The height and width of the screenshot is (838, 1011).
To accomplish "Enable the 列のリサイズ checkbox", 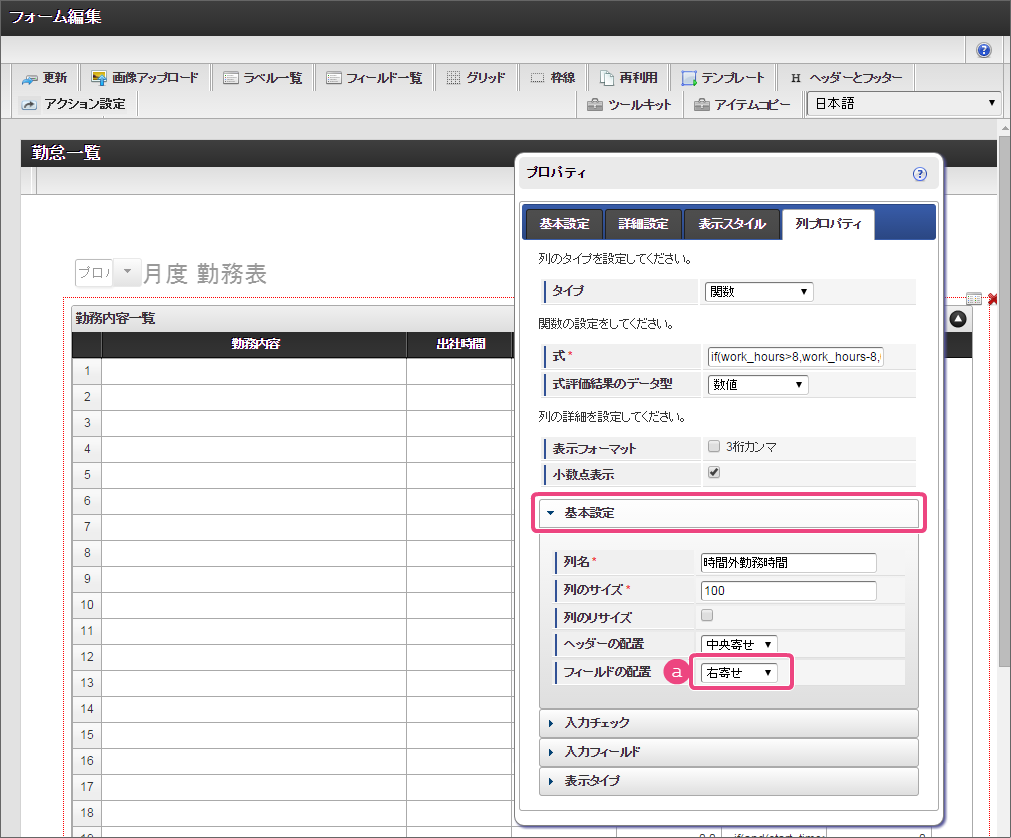I will click(707, 616).
